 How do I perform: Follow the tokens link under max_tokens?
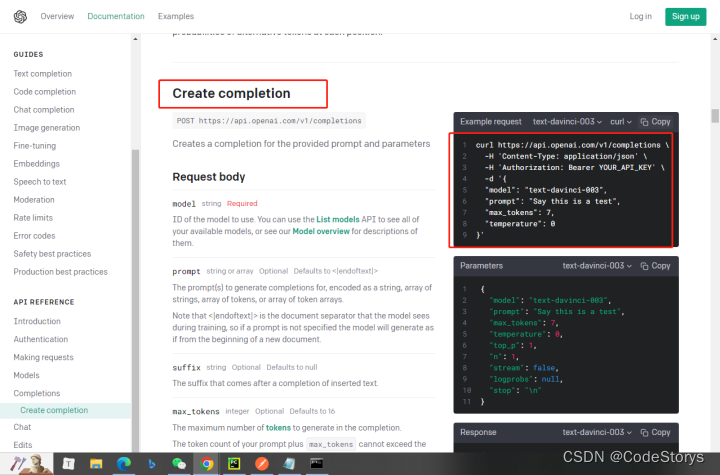(x=278, y=428)
